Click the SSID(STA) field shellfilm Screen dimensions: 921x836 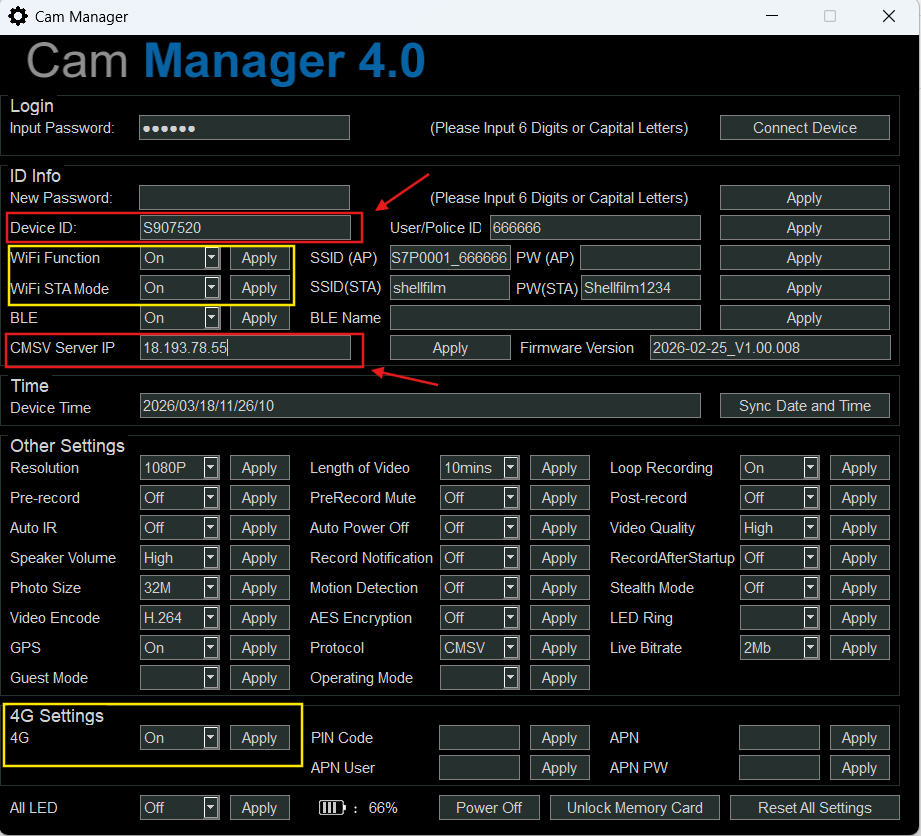(x=450, y=288)
